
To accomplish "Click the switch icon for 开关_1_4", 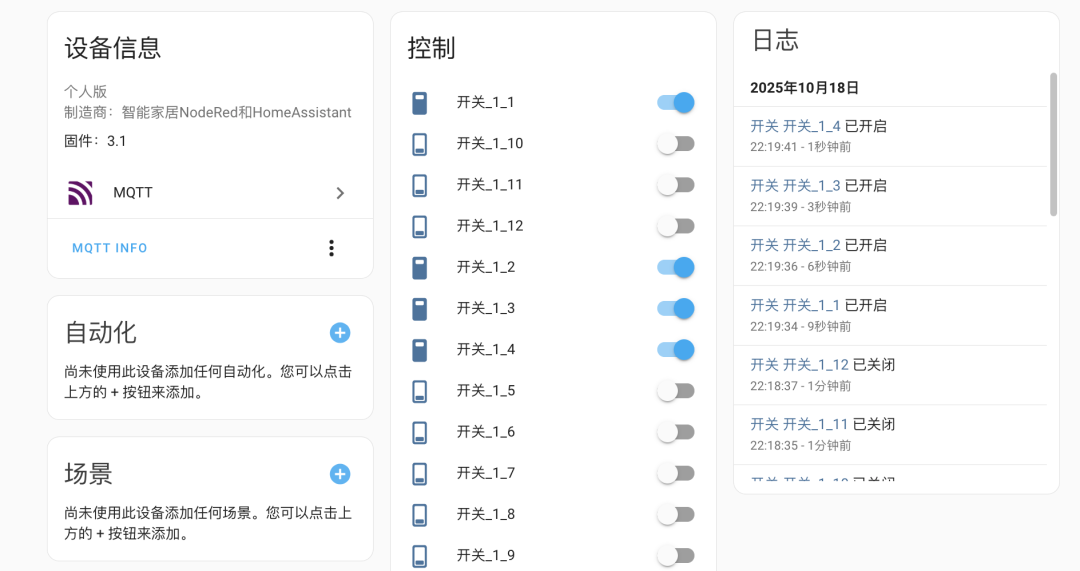I will click(x=419, y=350).
